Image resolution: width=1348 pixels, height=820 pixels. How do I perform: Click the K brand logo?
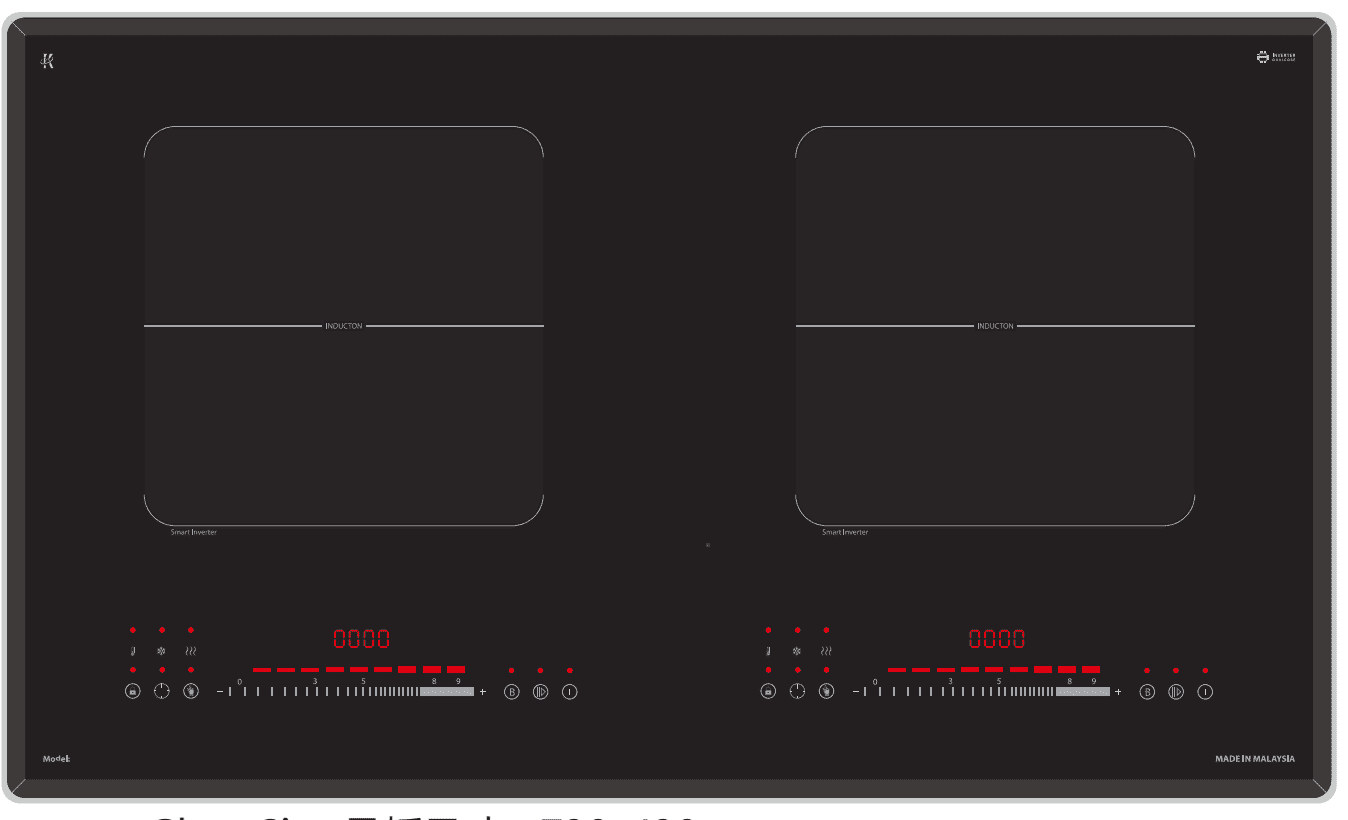pyautogui.click(x=47, y=61)
